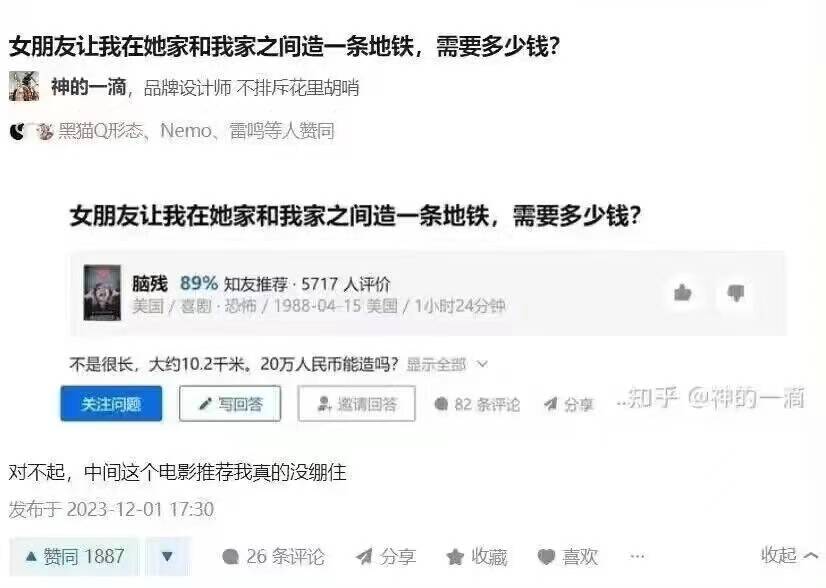Viewport: 826px width, 588px height.
Task: Click the question's 分享 share link
Action: click(569, 405)
